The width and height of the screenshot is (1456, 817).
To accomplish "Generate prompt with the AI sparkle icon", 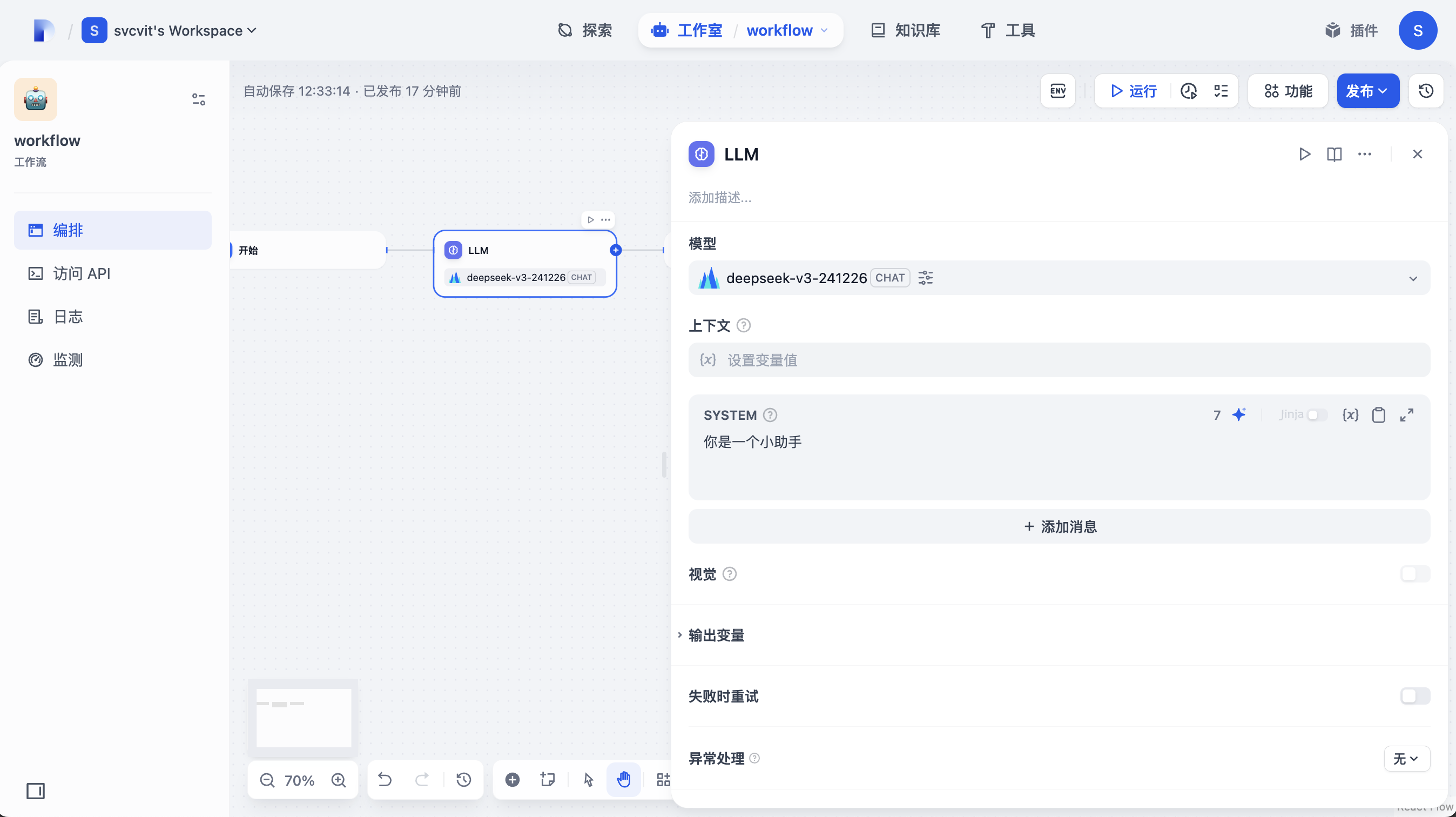I will coord(1239,414).
